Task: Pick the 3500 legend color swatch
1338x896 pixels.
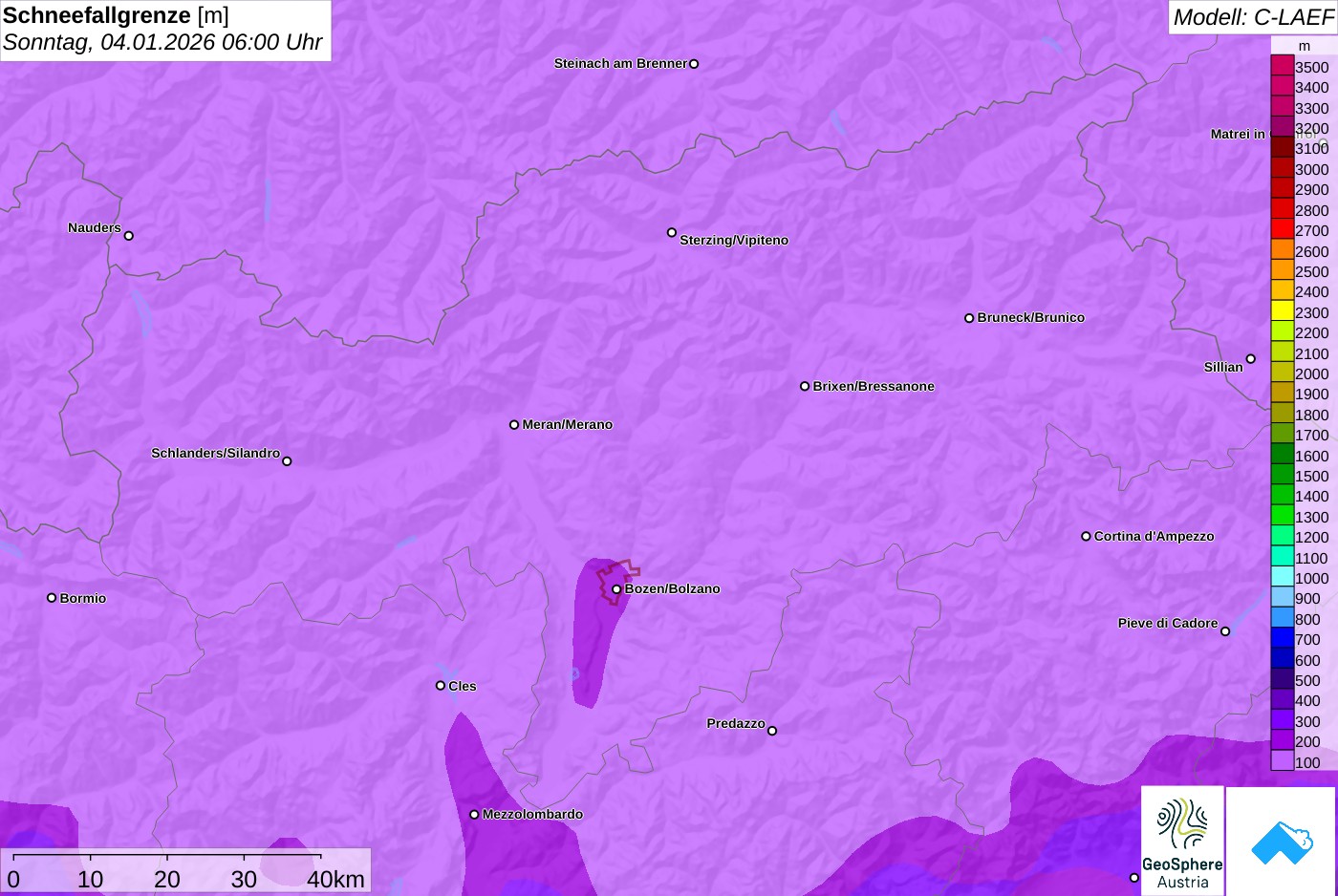Action: (1282, 66)
